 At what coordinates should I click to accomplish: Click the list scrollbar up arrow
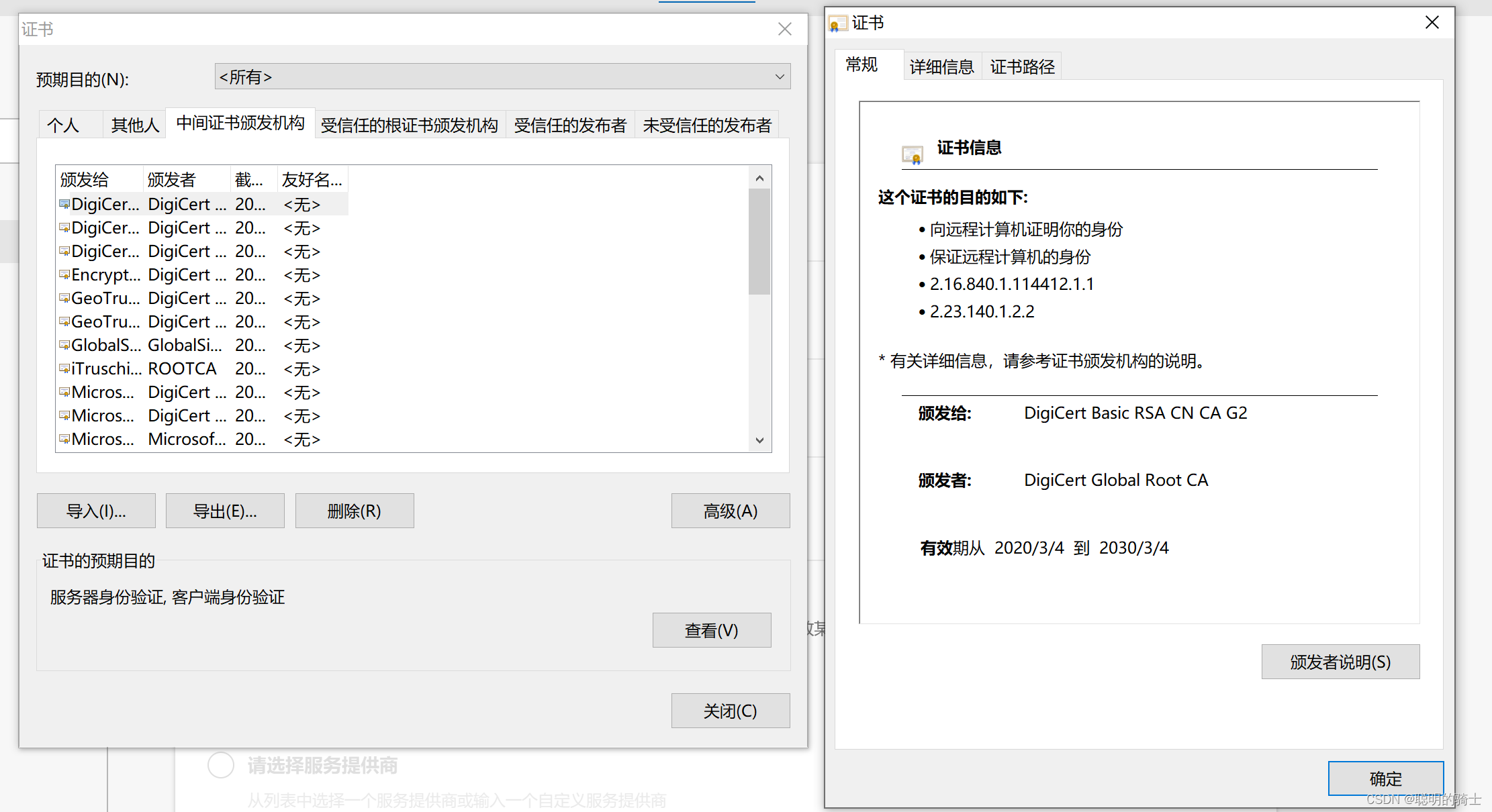(x=759, y=179)
